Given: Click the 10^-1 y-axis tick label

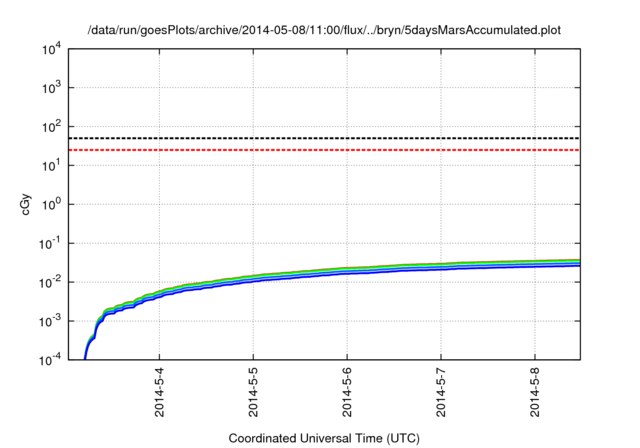Looking at the screenshot, I should pos(50,243).
